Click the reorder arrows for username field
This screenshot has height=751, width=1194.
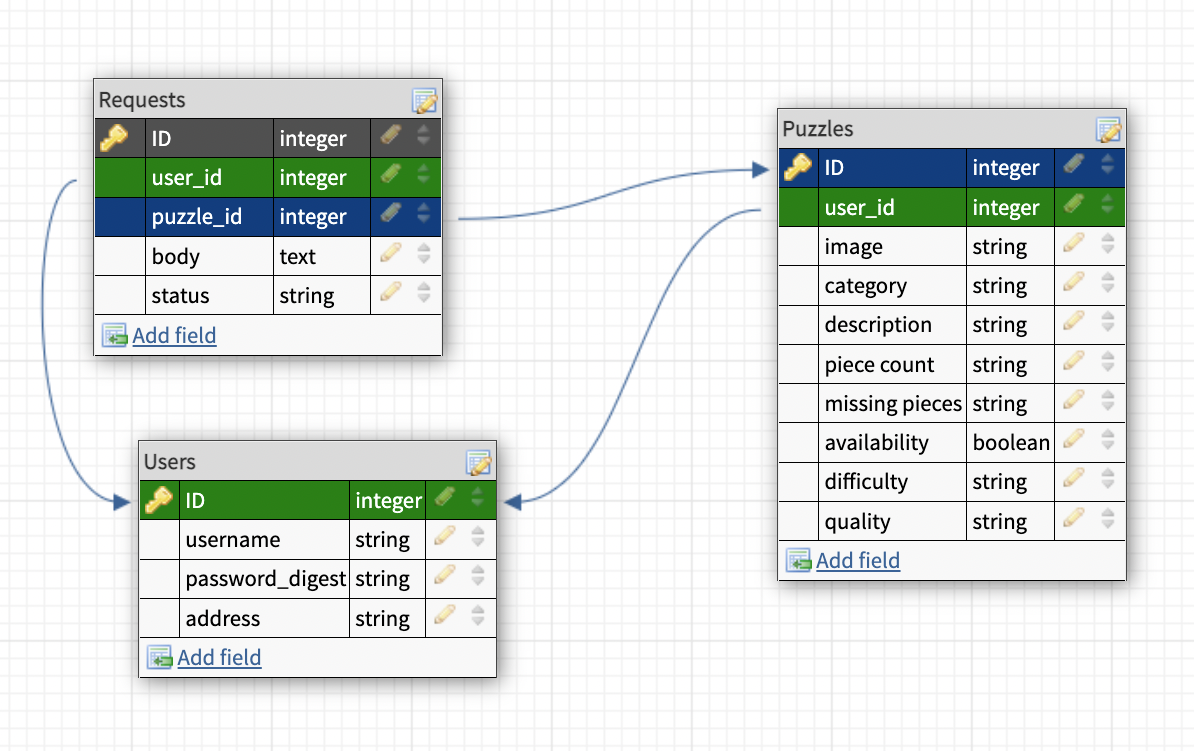[477, 537]
